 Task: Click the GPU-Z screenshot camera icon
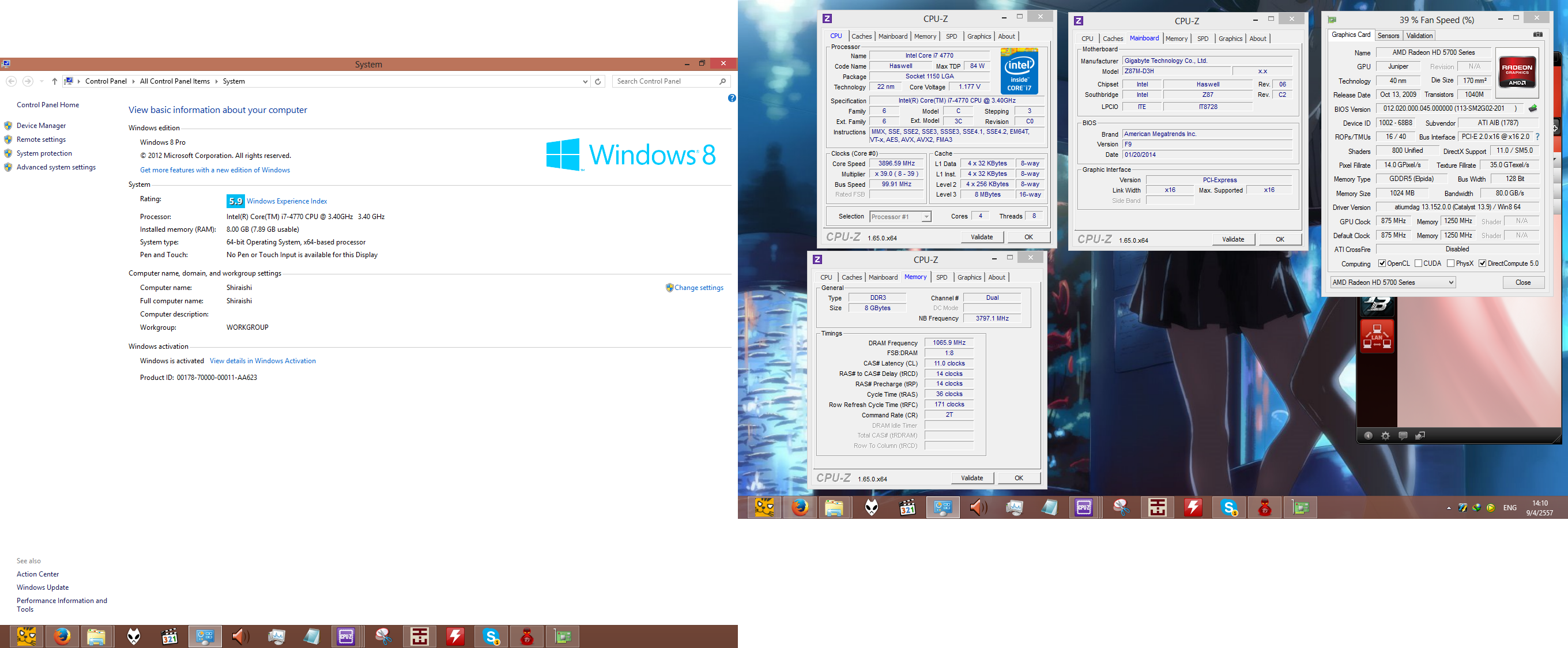point(1537,35)
